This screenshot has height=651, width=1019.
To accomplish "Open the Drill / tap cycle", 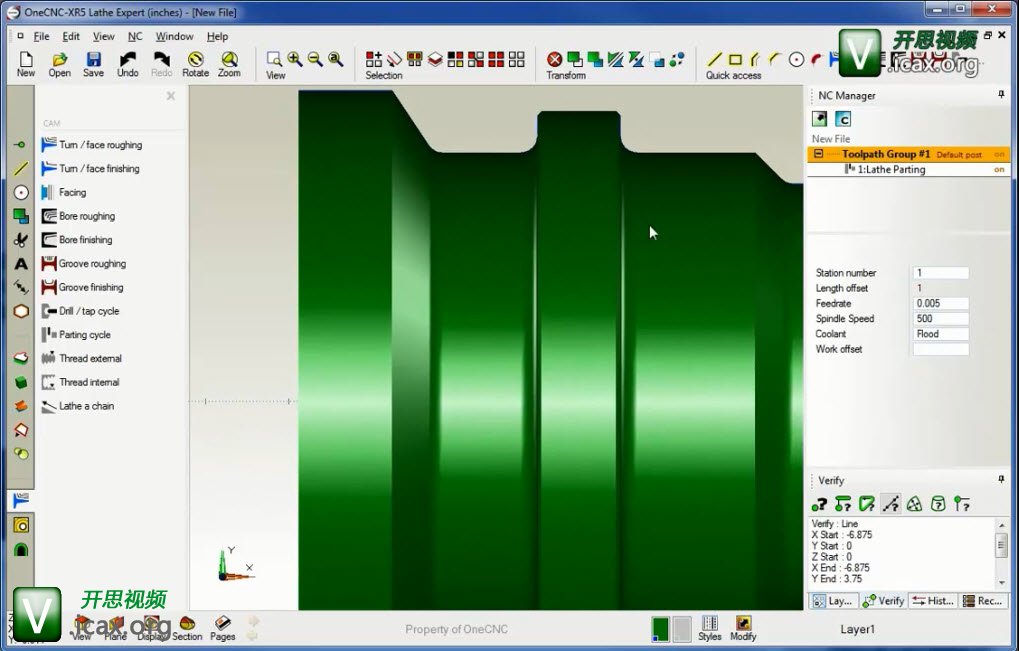I will click(81, 311).
